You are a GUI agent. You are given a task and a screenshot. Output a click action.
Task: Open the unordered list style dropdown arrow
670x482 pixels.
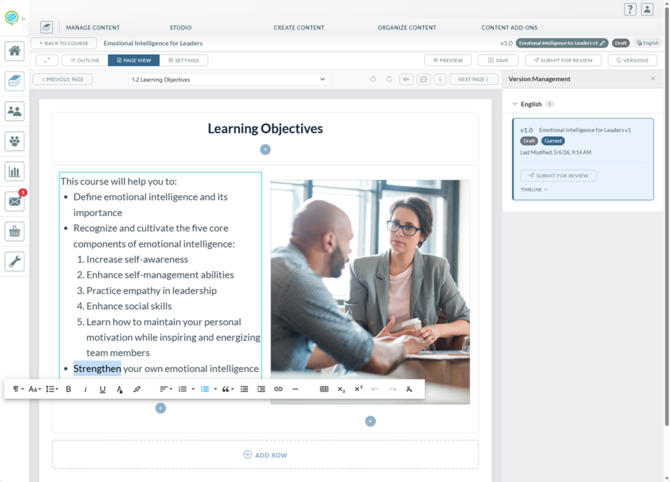[215, 389]
